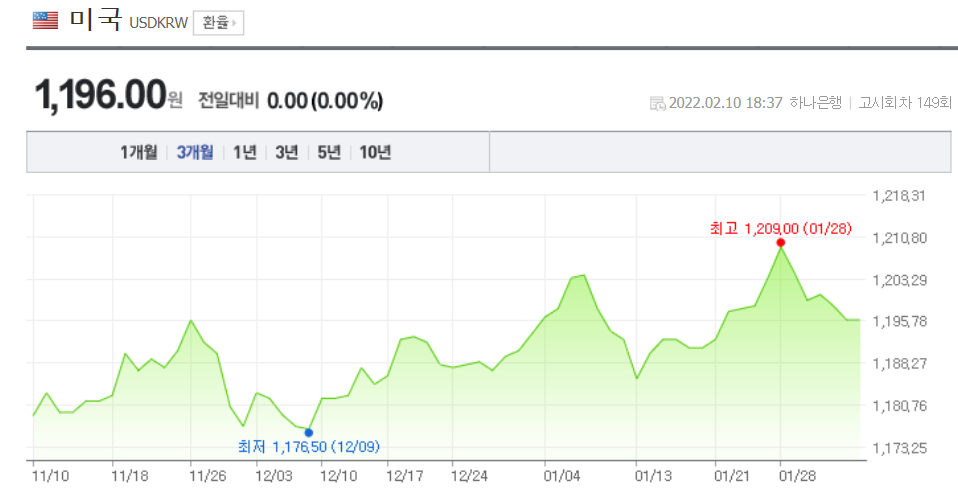958x495 pixels.
Task: Click the 01/04 x-axis date
Action: [562, 476]
